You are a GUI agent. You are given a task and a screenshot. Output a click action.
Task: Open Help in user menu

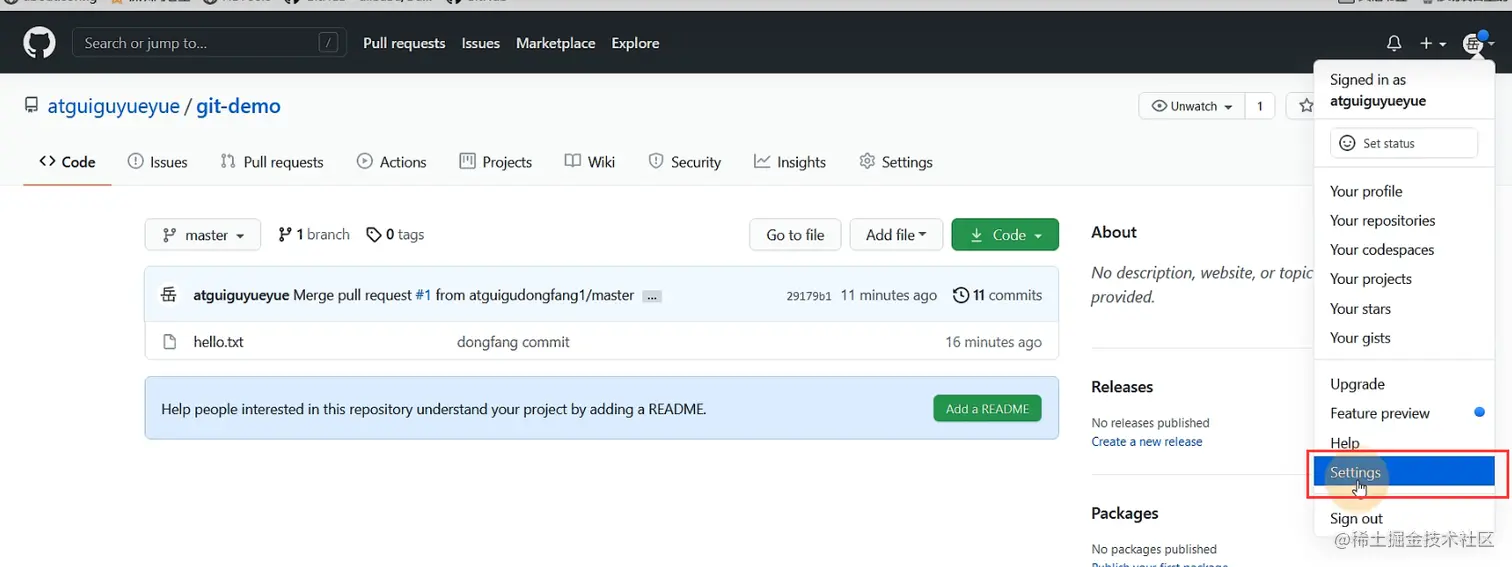point(1404,442)
